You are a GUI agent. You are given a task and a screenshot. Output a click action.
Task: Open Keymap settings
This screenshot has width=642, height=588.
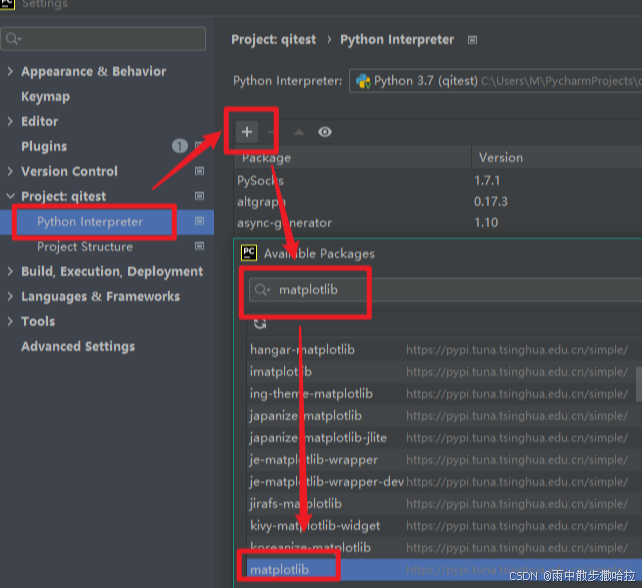[x=45, y=97]
